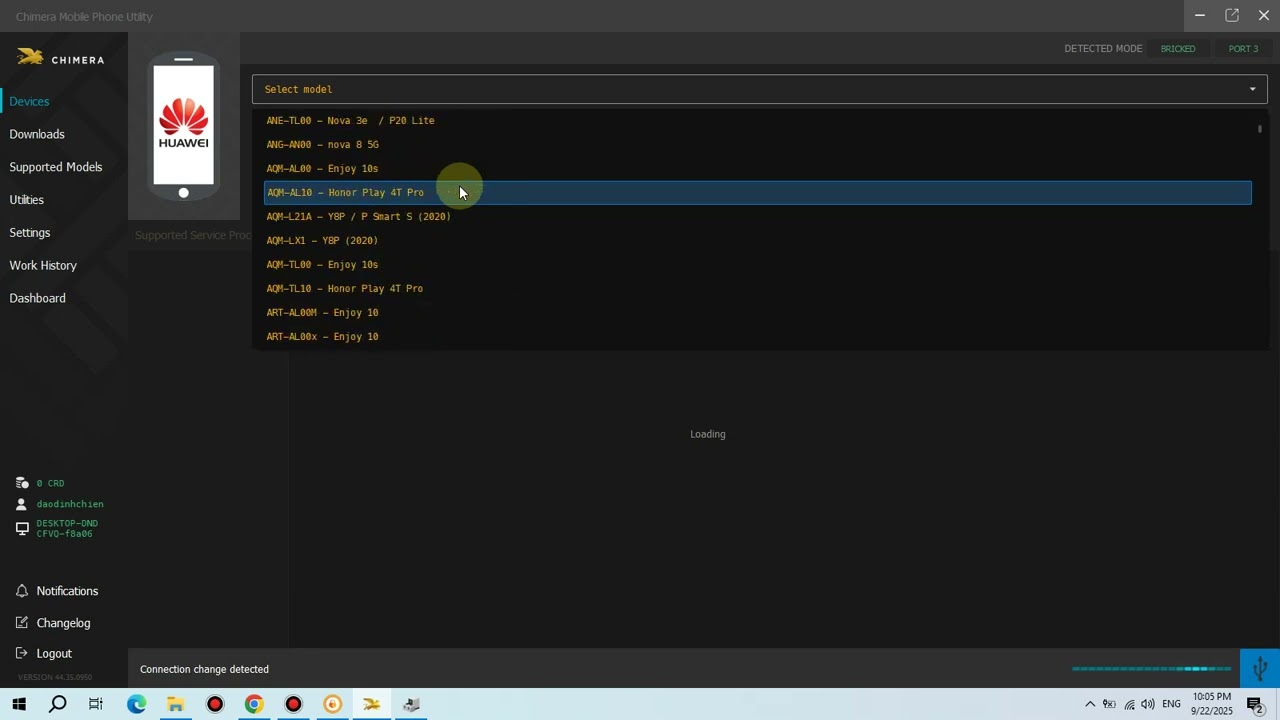Show hidden system tray icons
Viewport: 1280px width, 720px height.
(1090, 704)
